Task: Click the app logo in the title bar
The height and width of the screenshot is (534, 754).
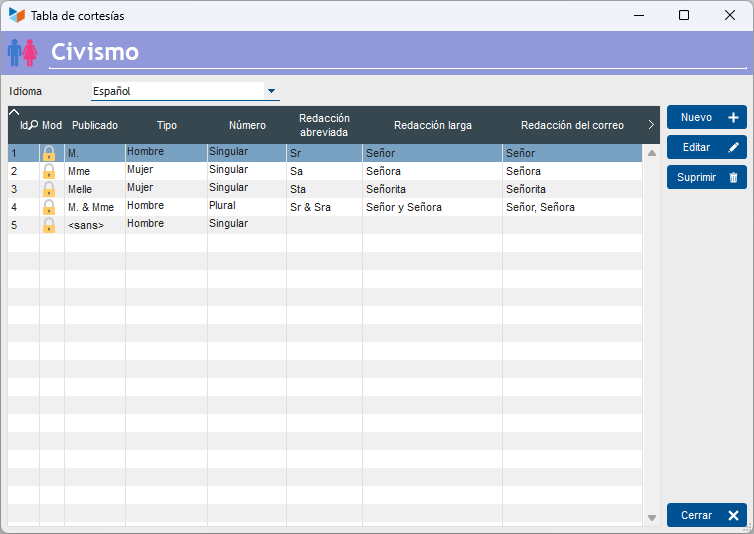Action: pos(16,16)
